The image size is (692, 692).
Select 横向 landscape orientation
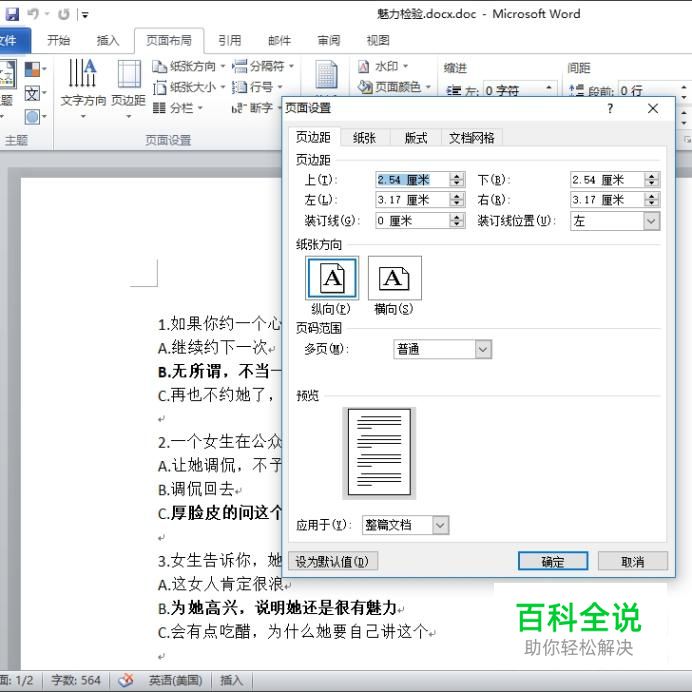pyautogui.click(x=395, y=278)
